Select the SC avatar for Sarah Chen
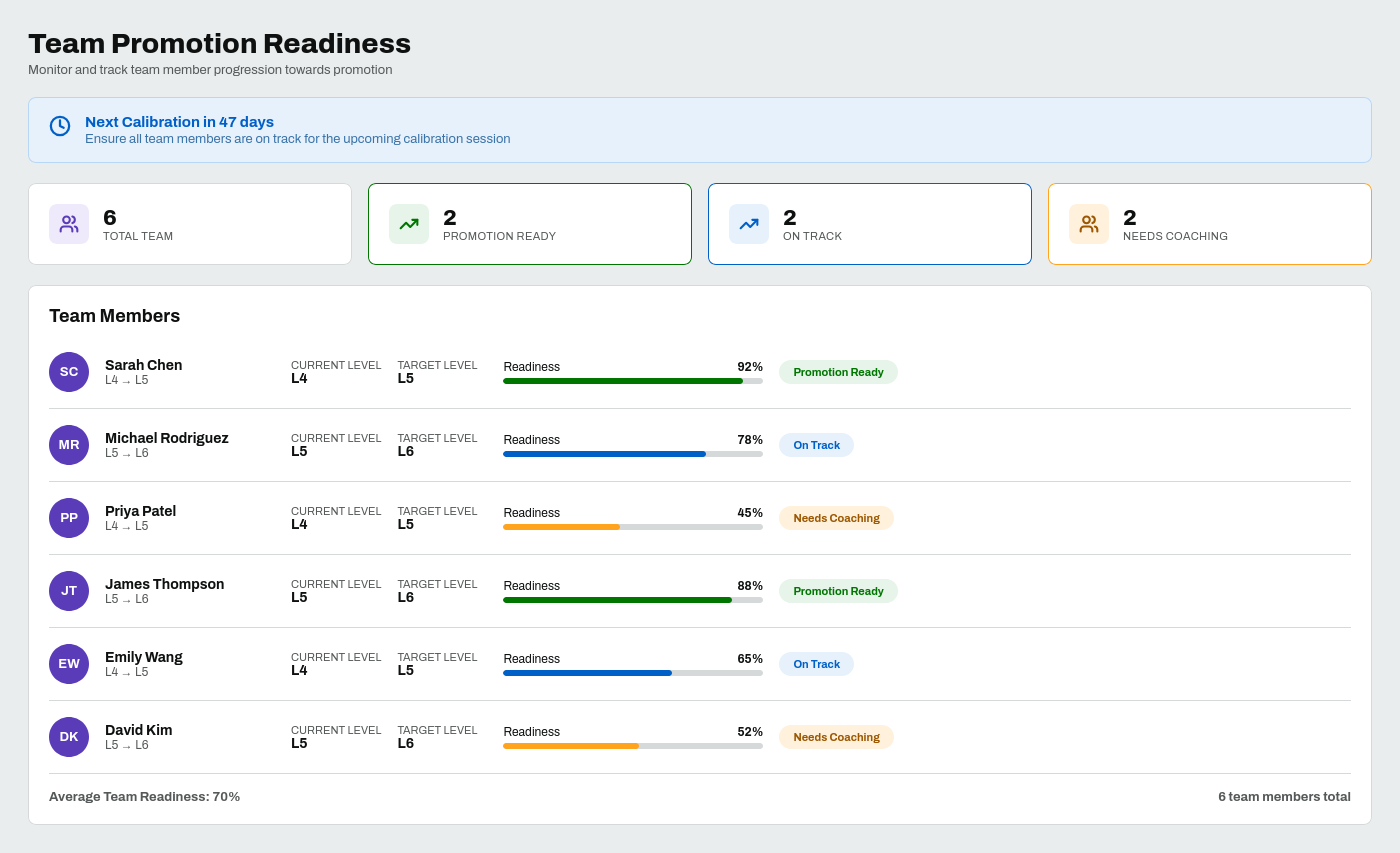Image resolution: width=1400 pixels, height=853 pixels. tap(69, 372)
